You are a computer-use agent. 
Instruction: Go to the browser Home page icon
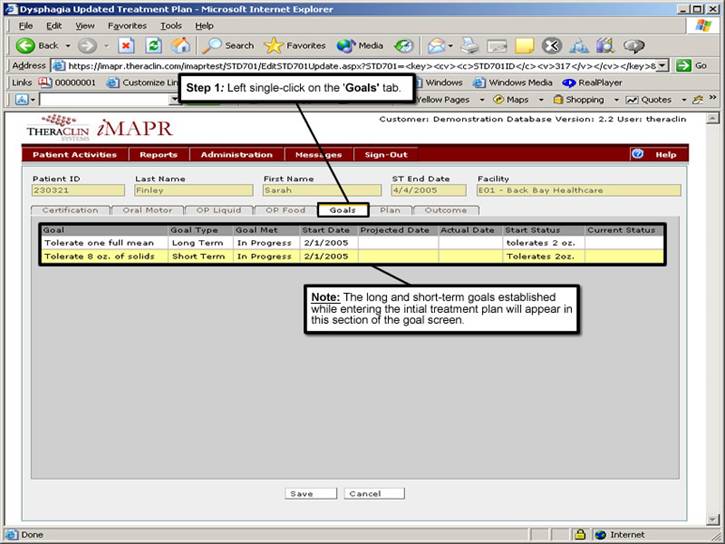pyautogui.click(x=180, y=45)
